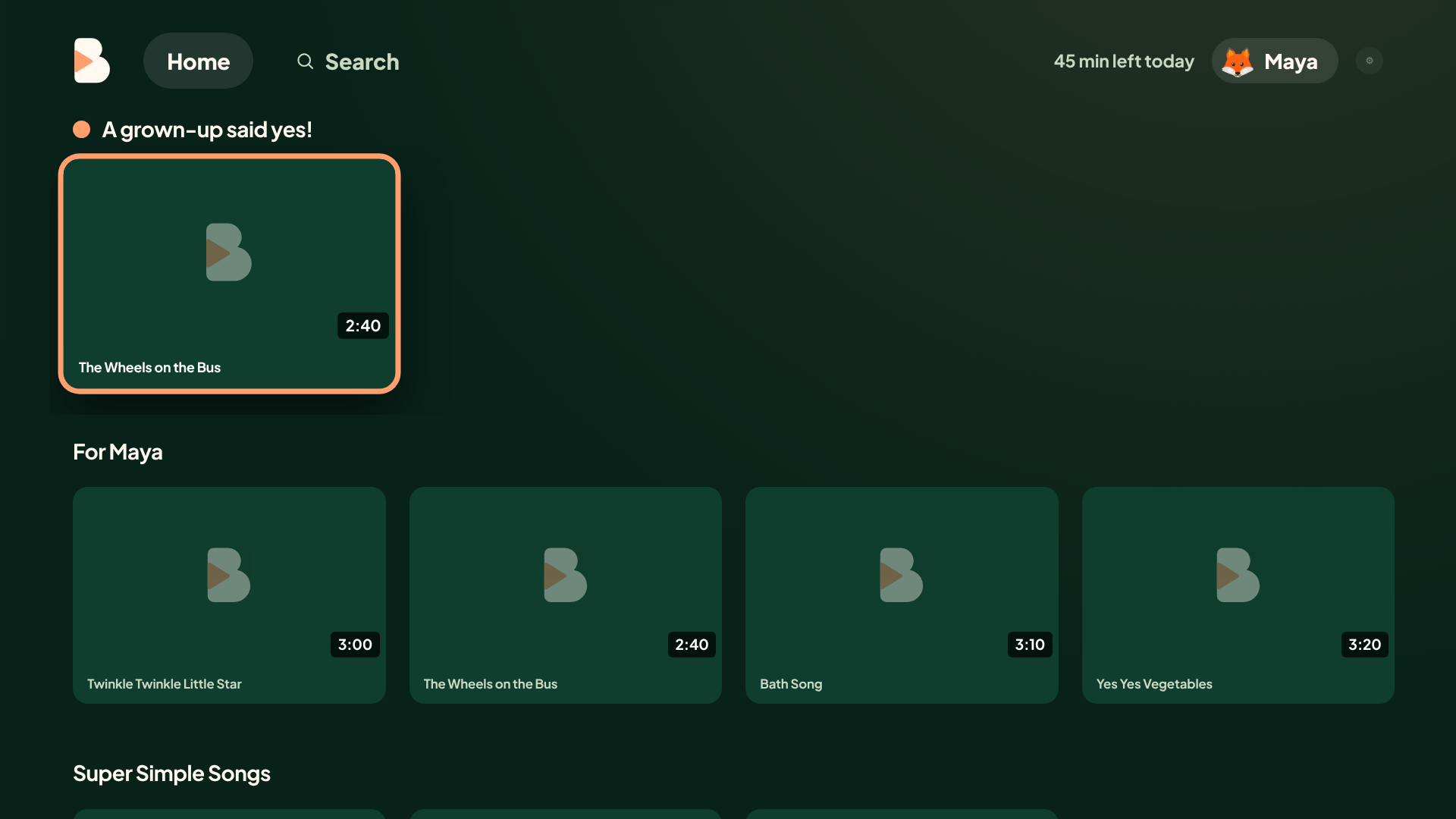Open the Search tab
Screen dimensions: 1456x819
click(x=348, y=61)
